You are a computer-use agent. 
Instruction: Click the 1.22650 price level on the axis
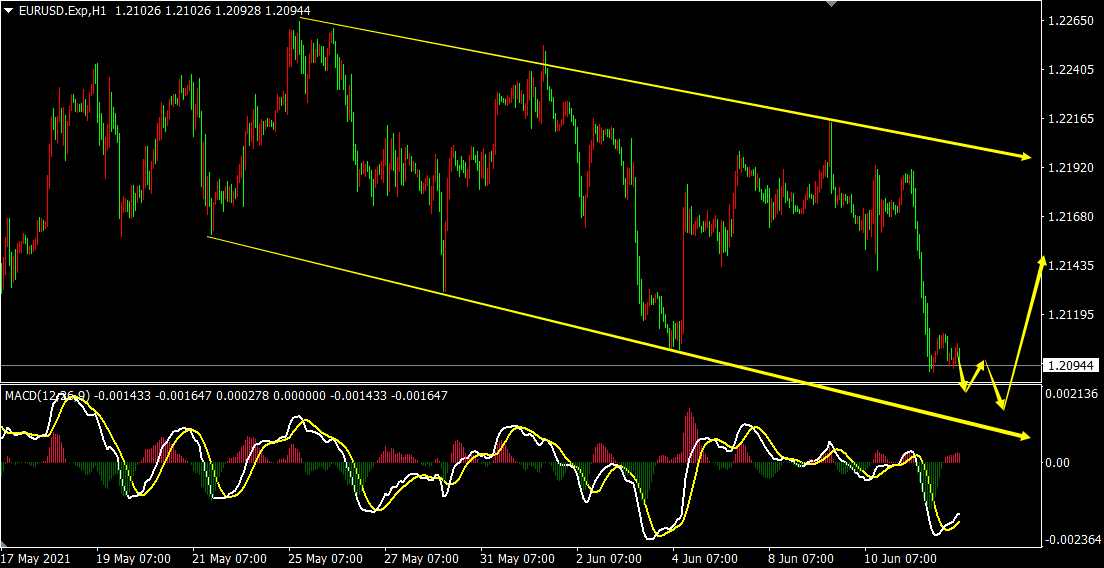click(1069, 21)
